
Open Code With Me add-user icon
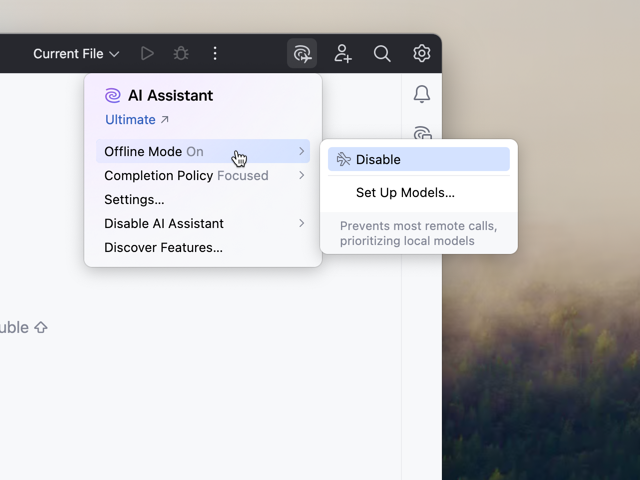point(342,53)
